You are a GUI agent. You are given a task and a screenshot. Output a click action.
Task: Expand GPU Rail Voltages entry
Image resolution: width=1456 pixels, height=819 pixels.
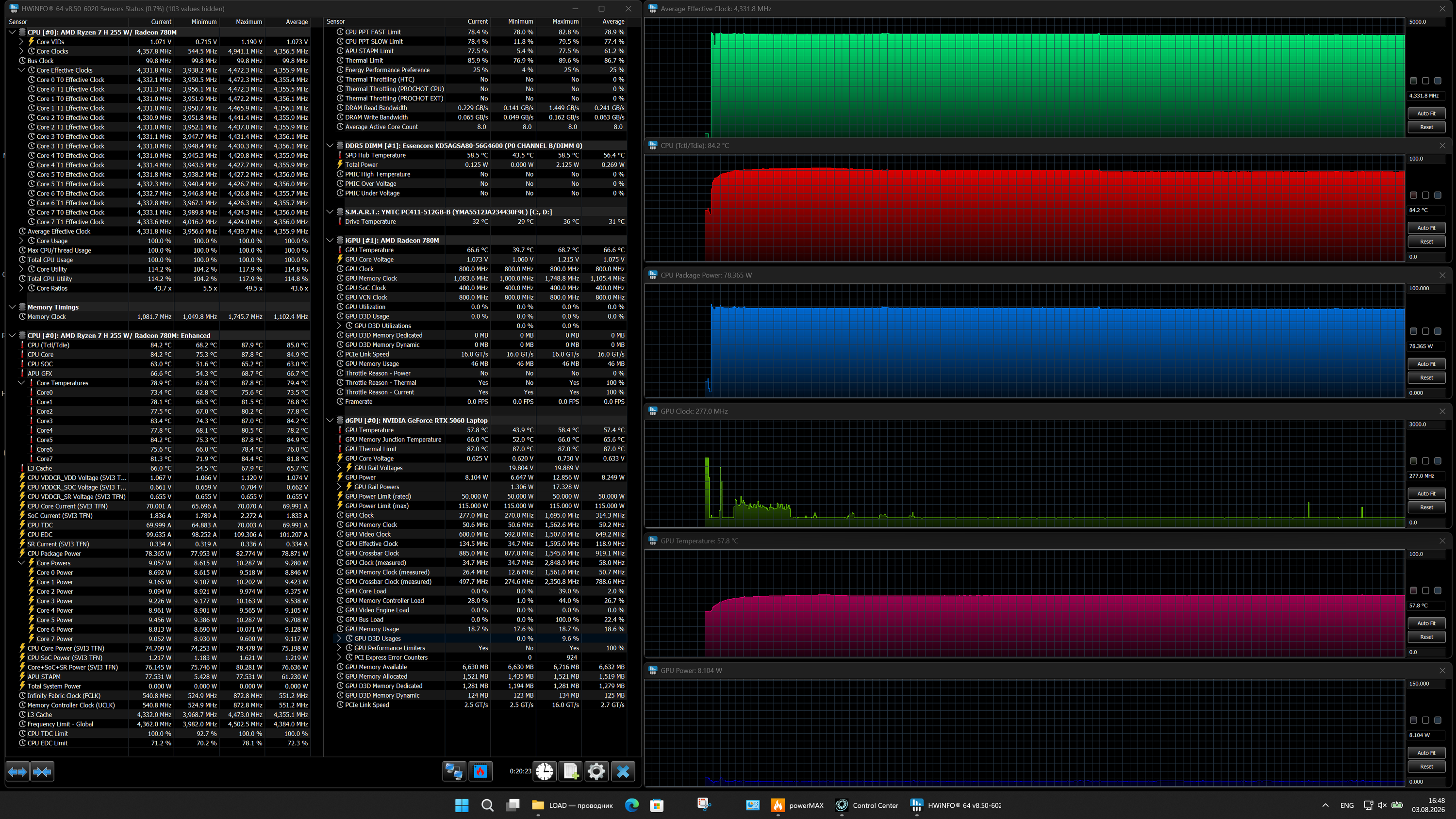[x=339, y=468]
